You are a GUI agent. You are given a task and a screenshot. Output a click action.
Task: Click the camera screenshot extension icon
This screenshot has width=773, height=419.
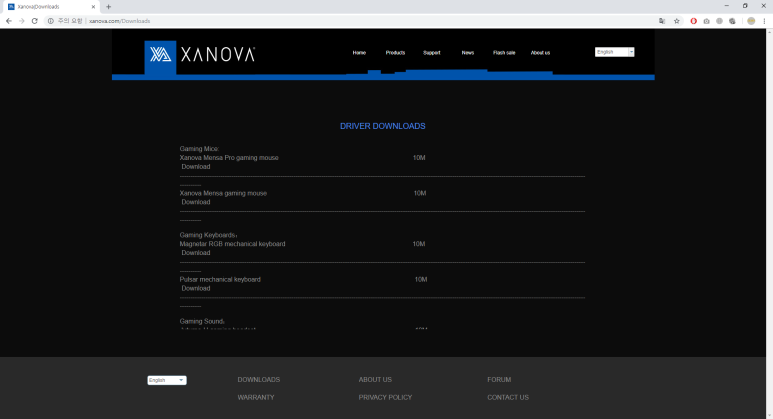click(x=706, y=21)
